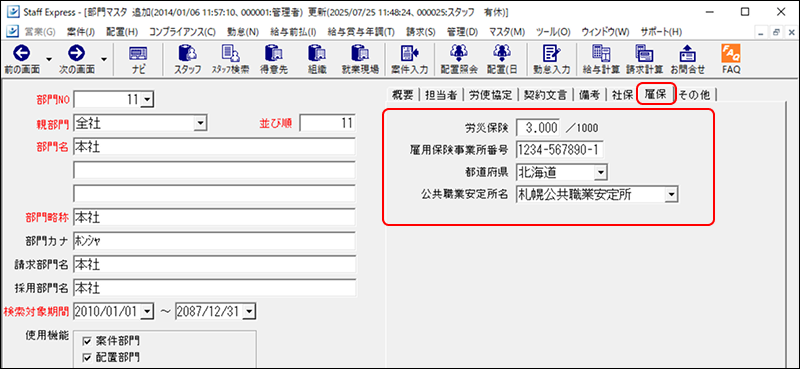Image resolution: width=800 pixels, height=369 pixels.
Task: Switch to the 社保 tab
Action: 622,94
